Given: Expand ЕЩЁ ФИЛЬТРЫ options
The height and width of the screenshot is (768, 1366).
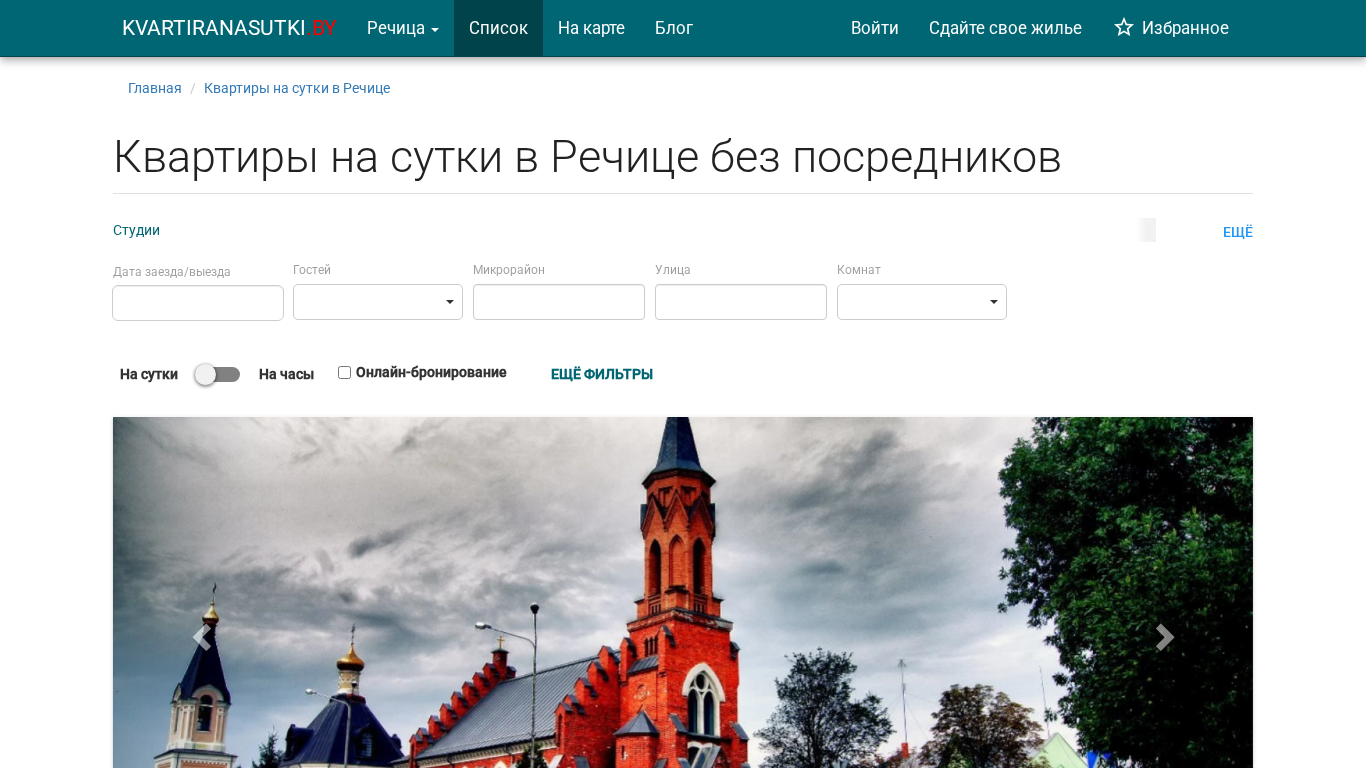Looking at the screenshot, I should [602, 374].
